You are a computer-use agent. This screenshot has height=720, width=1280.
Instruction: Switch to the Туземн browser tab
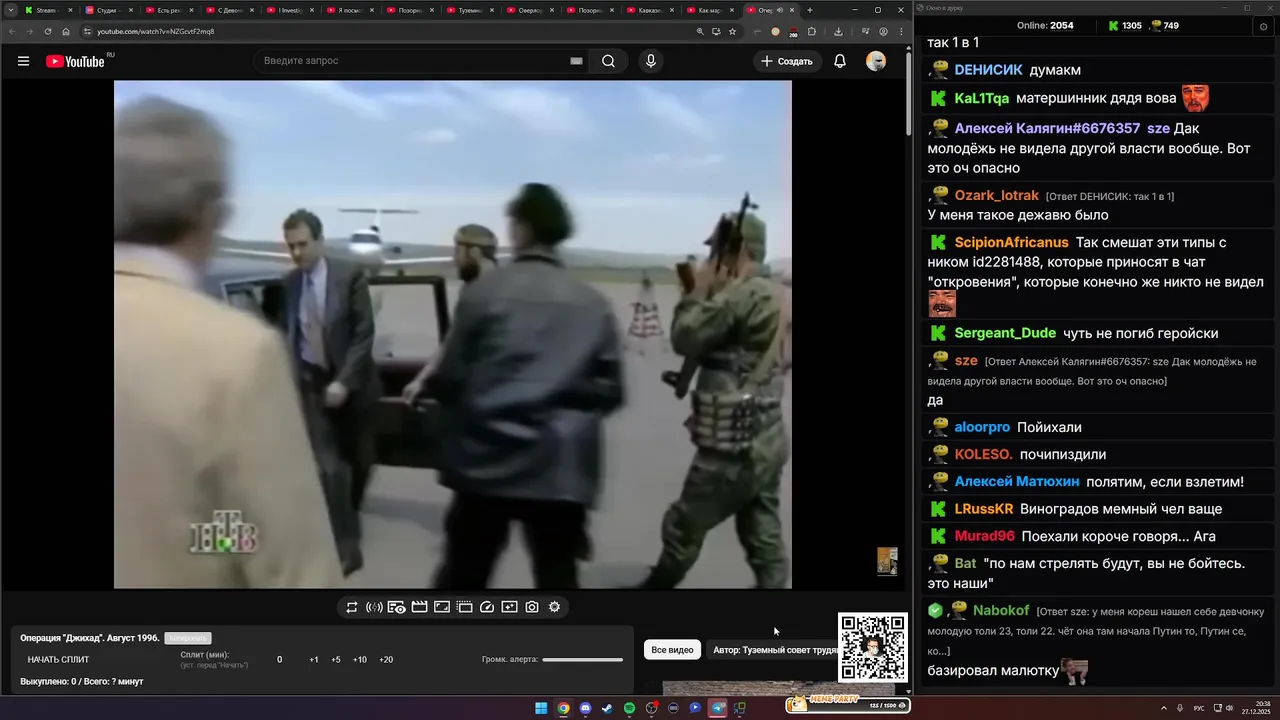(x=470, y=10)
